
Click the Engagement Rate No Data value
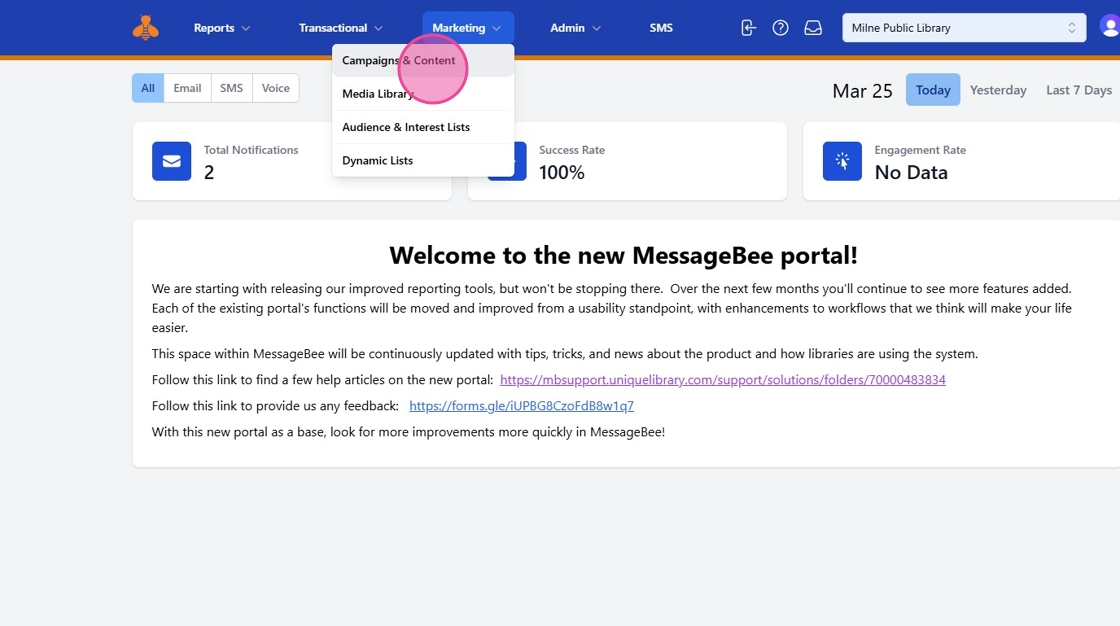911,172
